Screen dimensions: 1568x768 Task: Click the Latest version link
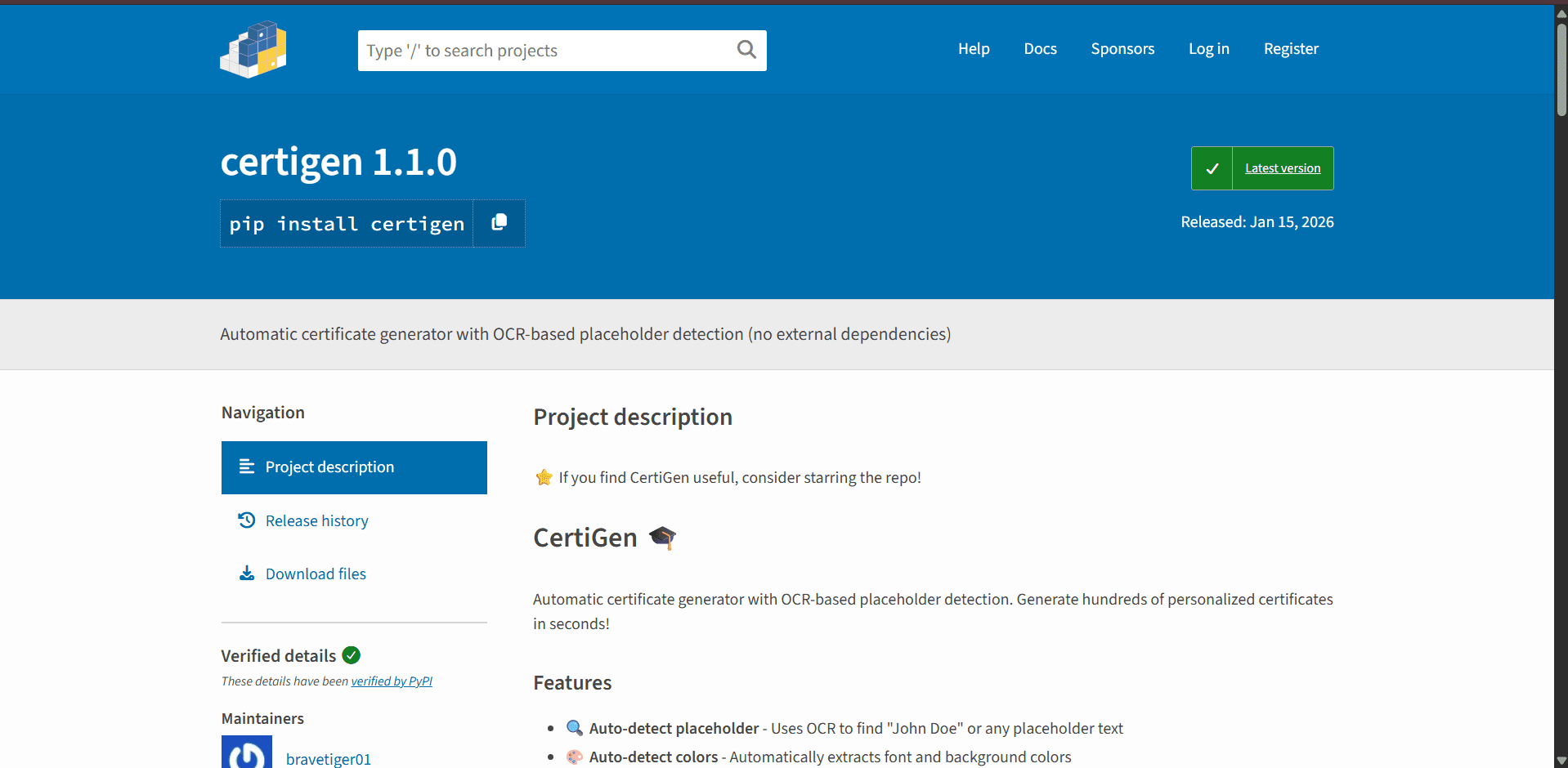[x=1283, y=168]
